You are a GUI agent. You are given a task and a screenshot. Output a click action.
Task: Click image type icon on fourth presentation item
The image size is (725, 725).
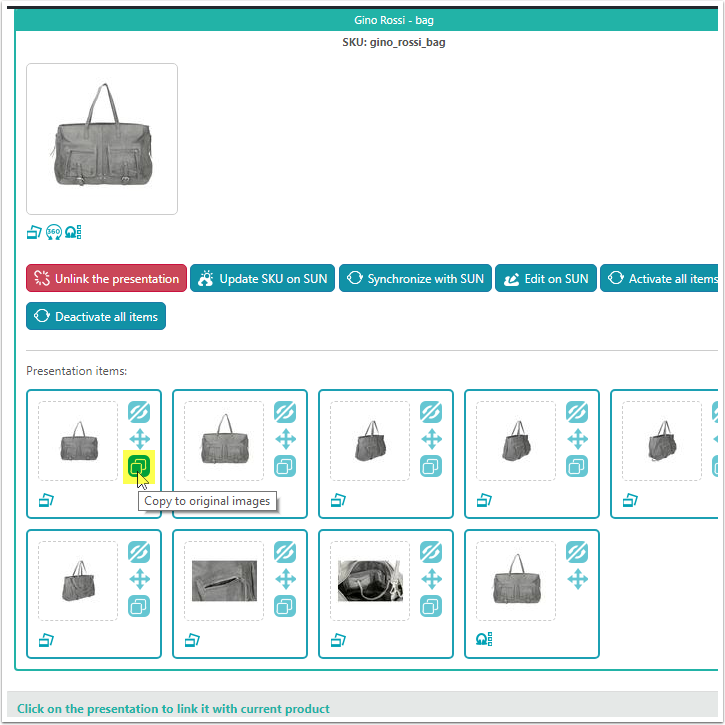click(484, 500)
